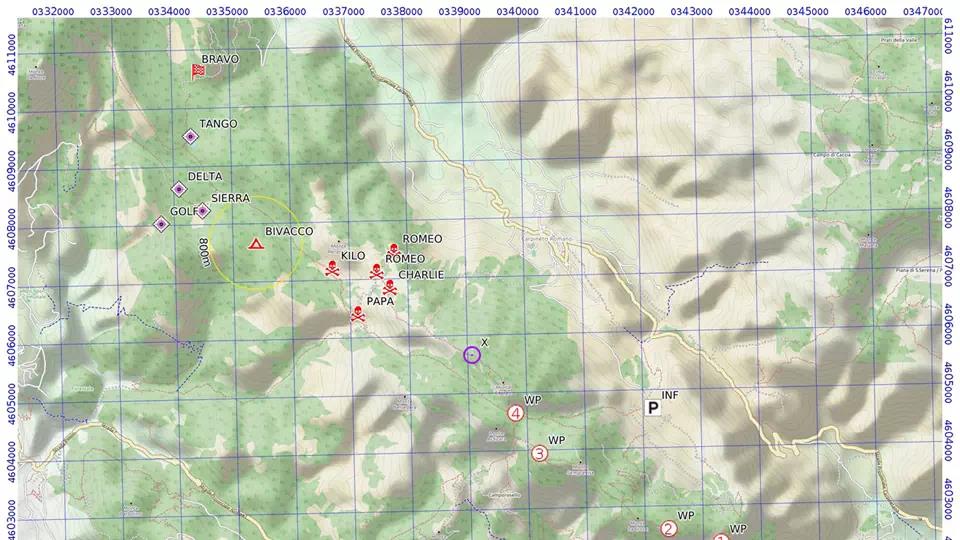The height and width of the screenshot is (540, 960).
Task: Select the PAPA label text
Action: coord(380,301)
